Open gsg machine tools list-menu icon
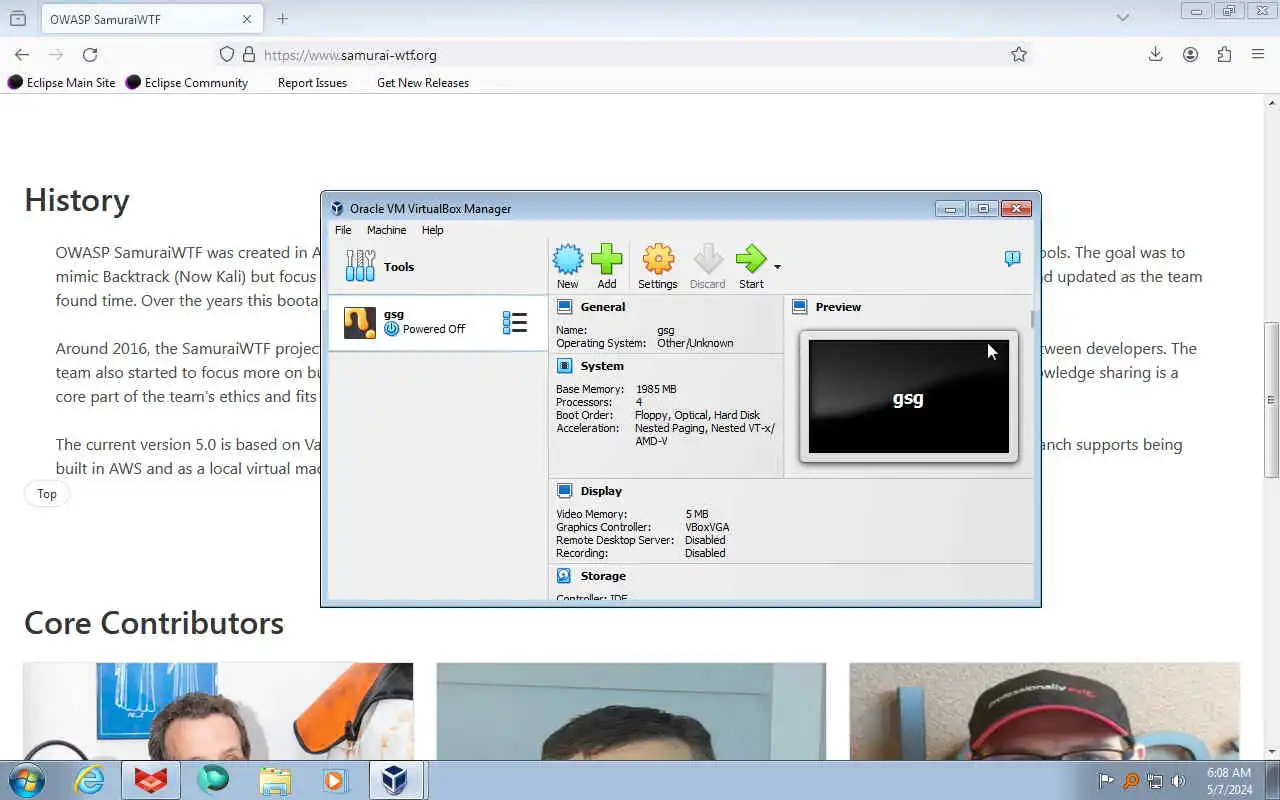This screenshot has width=1280, height=800. (515, 322)
